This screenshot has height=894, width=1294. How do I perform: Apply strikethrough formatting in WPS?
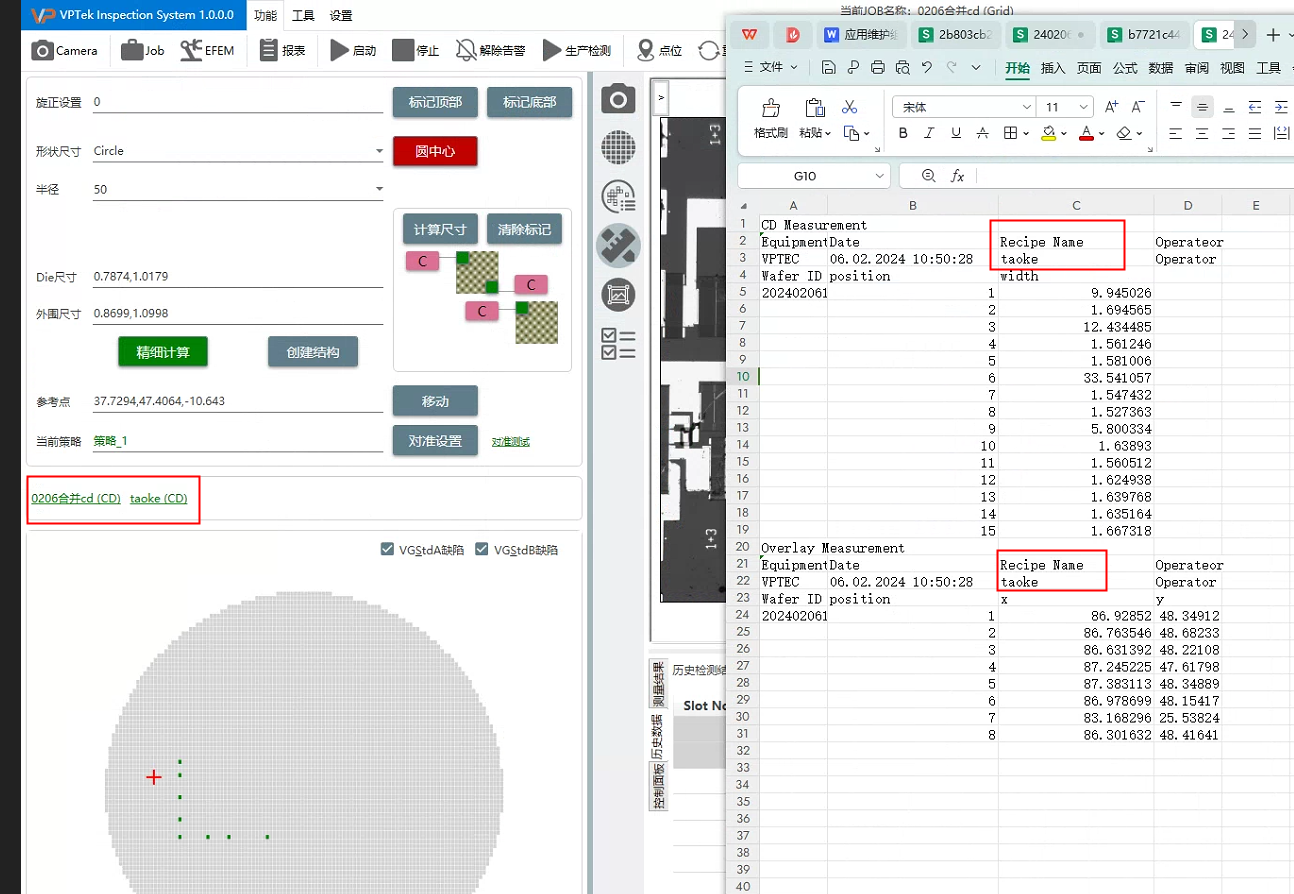pos(983,133)
